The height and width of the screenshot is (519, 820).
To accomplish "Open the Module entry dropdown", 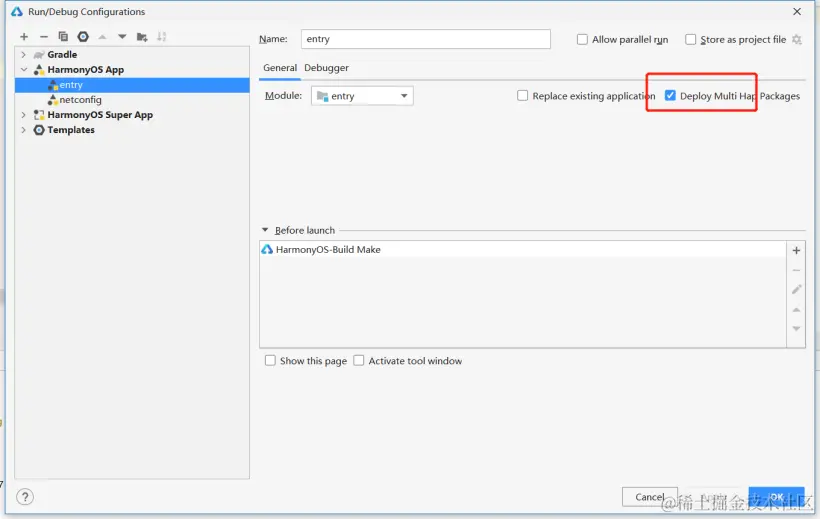I will click(x=362, y=96).
